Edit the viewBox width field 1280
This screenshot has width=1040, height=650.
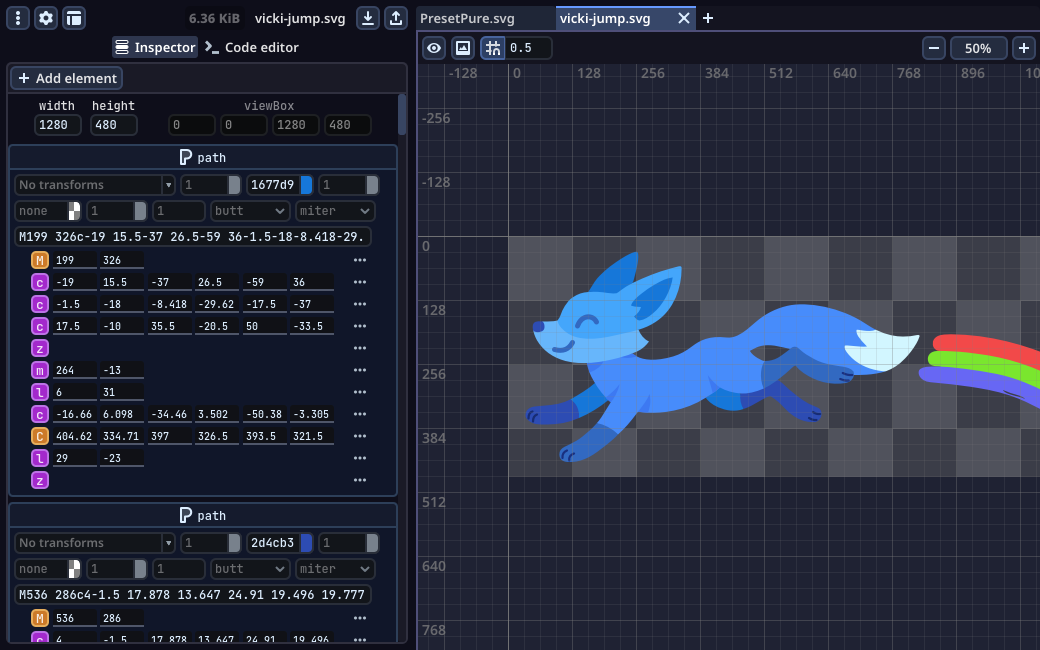295,125
